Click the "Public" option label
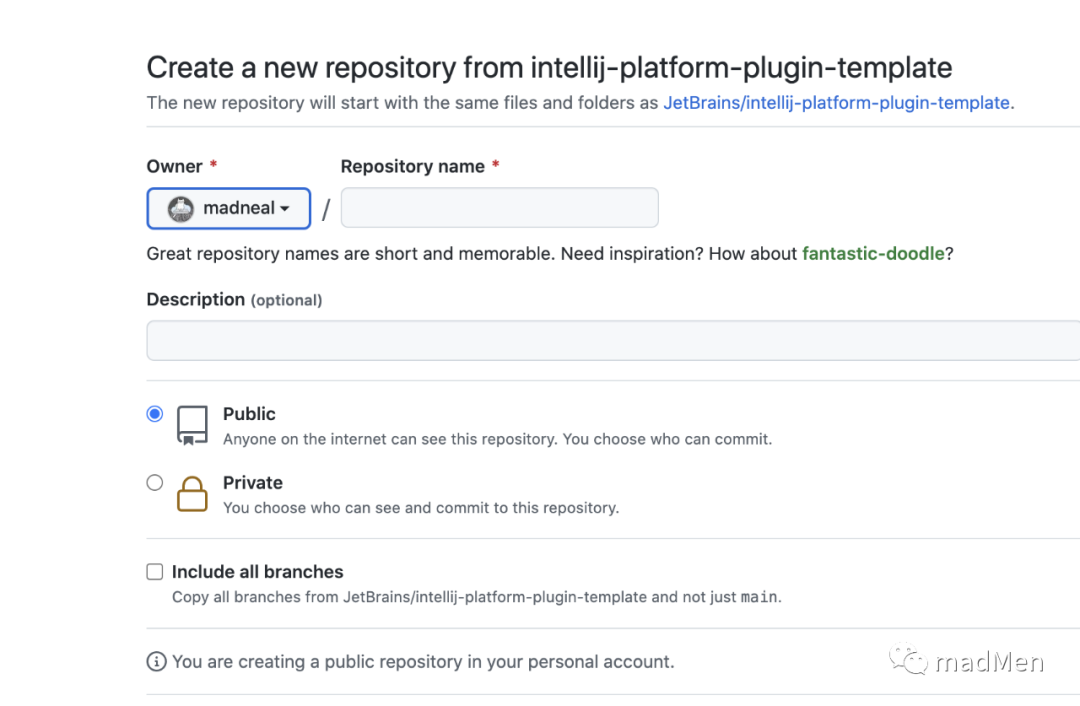The width and height of the screenshot is (1080, 706). (x=249, y=414)
